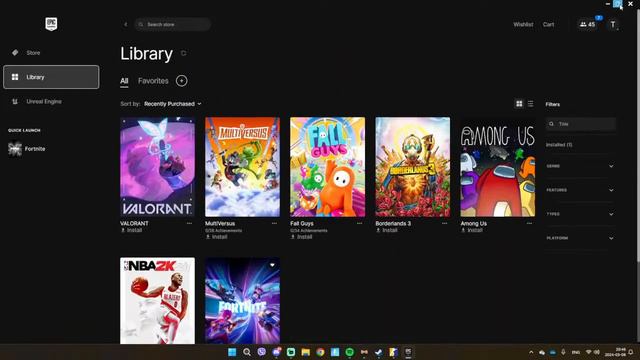Refresh the library with the refresh icon
The image size is (640, 360).
point(184,53)
